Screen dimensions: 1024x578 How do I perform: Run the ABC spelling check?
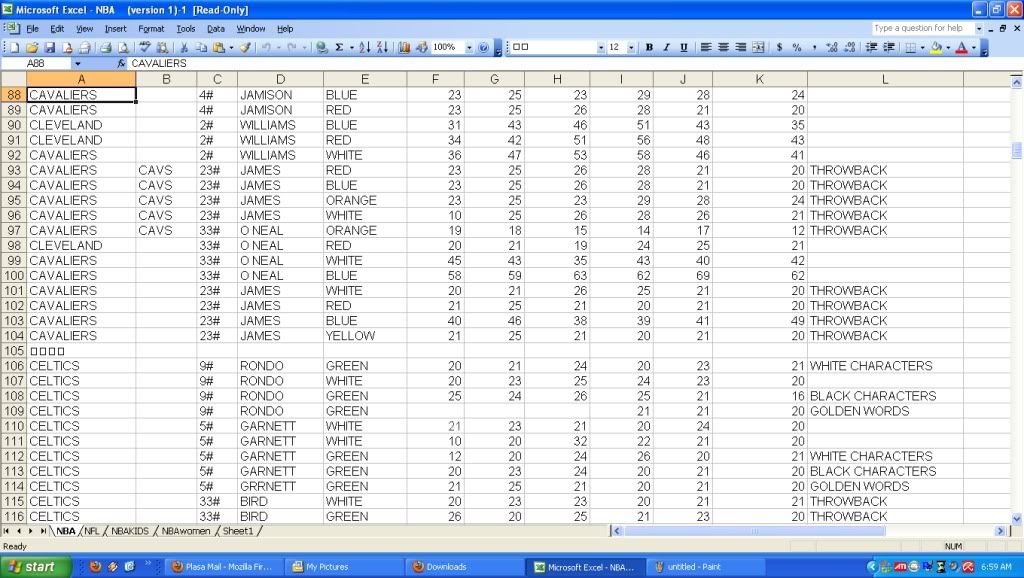click(x=145, y=47)
